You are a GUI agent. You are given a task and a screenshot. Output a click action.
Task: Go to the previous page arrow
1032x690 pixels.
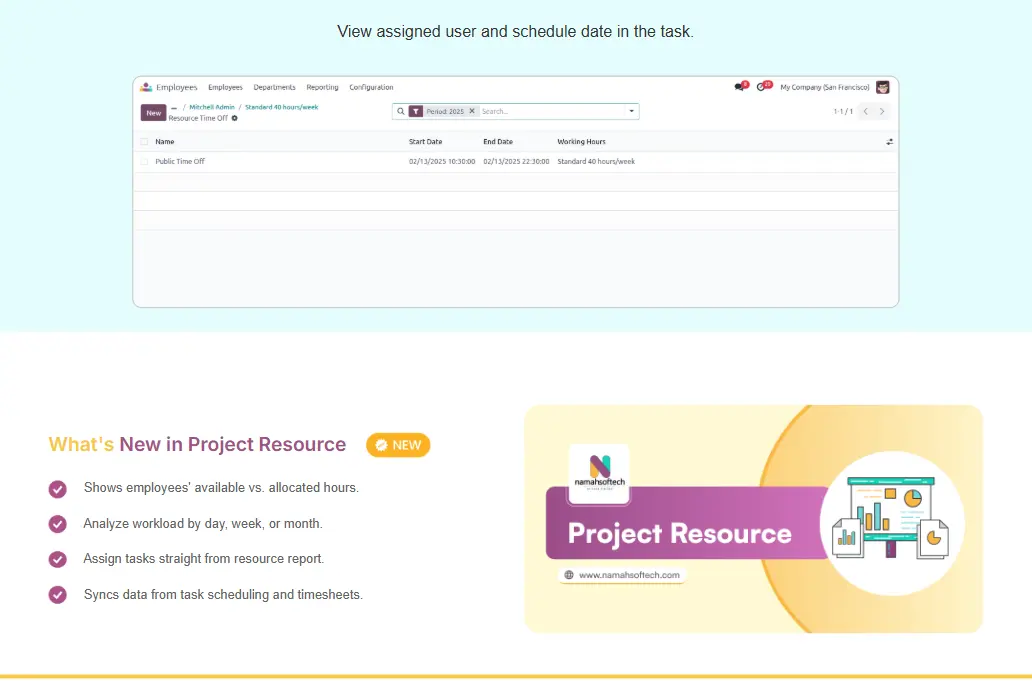click(866, 112)
